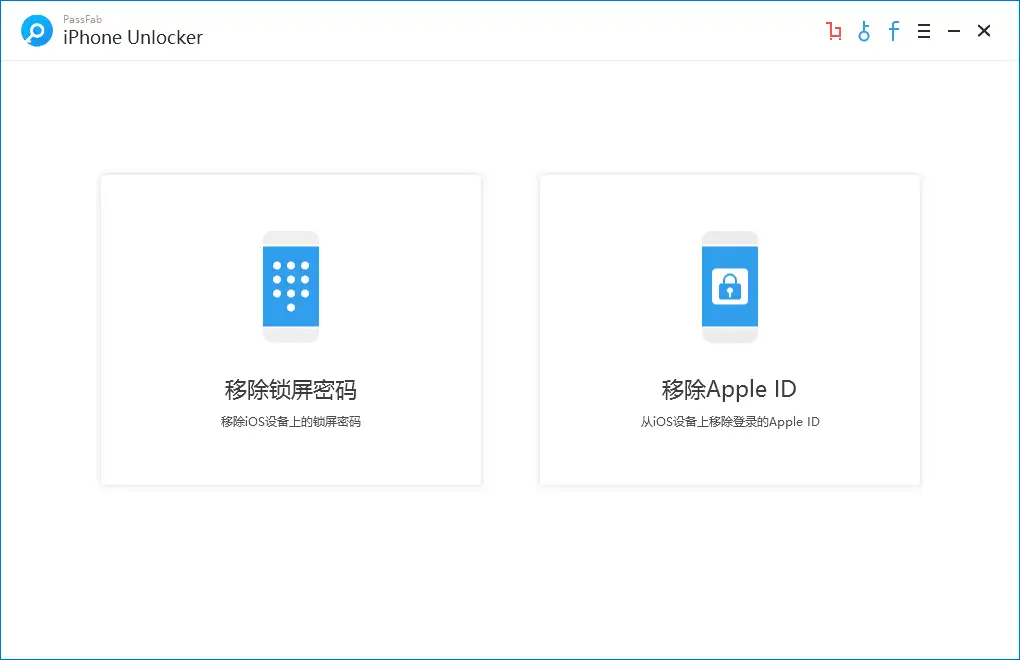The height and width of the screenshot is (660, 1020).
Task: Click the text 移除iOS设备上的锁屏密码
Action: point(291,421)
